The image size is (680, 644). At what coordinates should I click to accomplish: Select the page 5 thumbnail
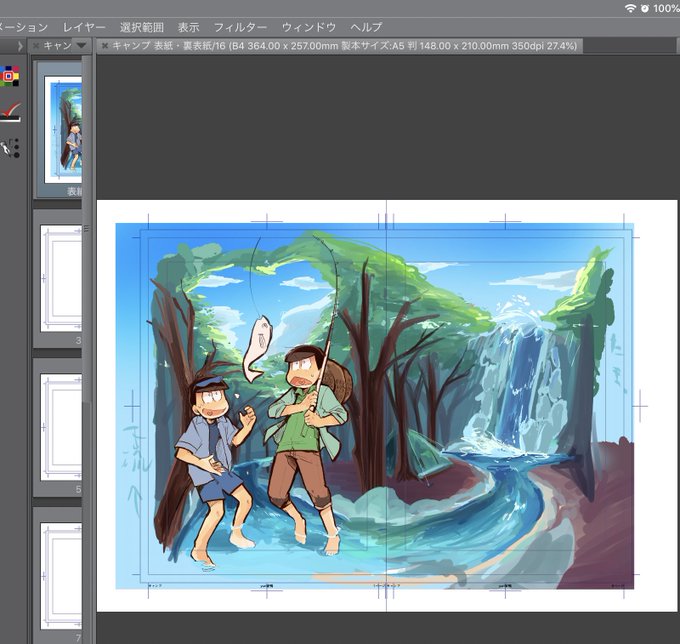[59, 427]
